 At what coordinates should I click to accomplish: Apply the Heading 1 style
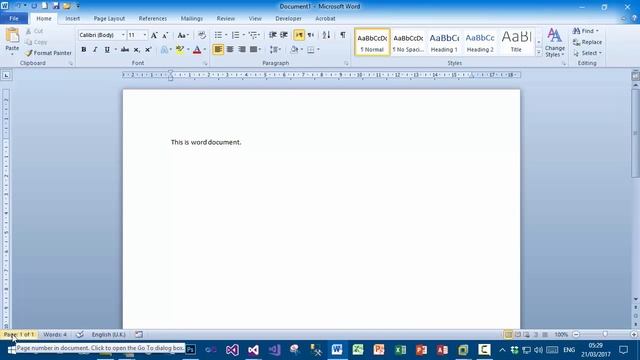pyautogui.click(x=444, y=42)
